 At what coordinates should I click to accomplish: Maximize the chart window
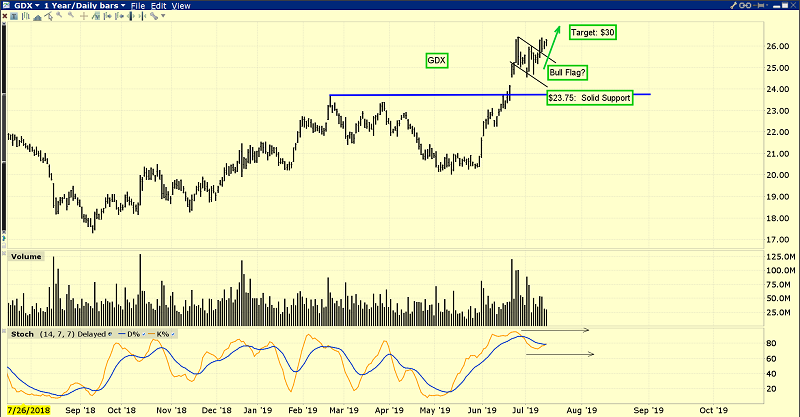pos(785,5)
